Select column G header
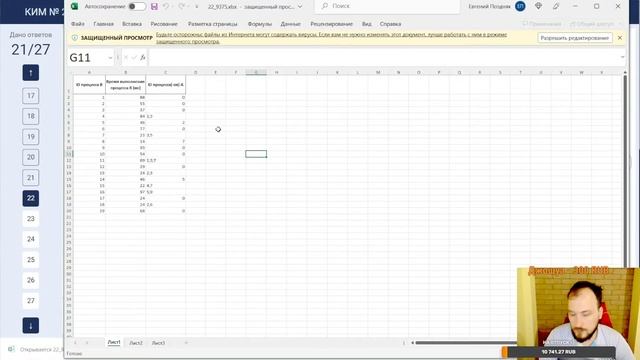The height and width of the screenshot is (360, 640). pos(256,72)
